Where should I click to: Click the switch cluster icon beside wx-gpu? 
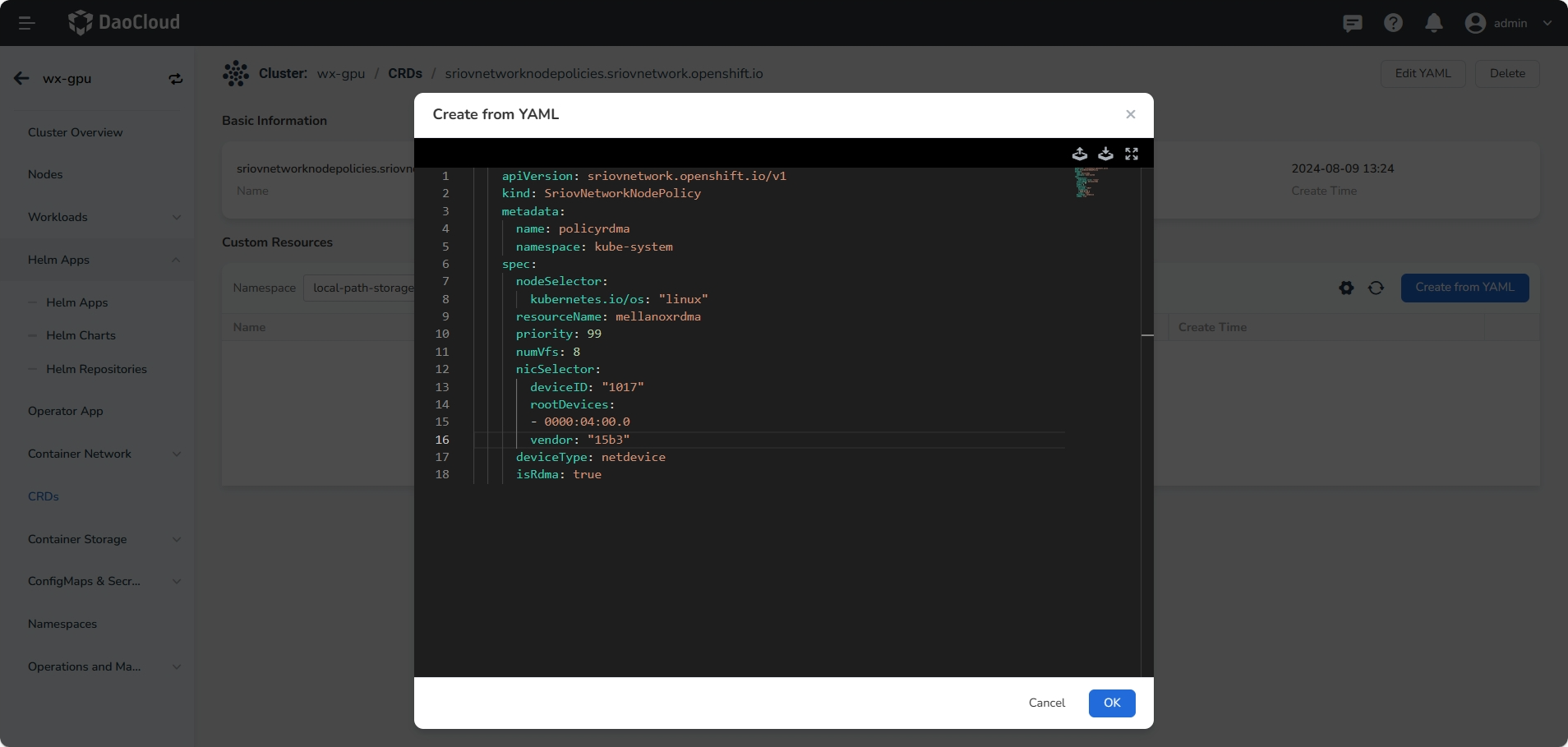click(x=176, y=79)
